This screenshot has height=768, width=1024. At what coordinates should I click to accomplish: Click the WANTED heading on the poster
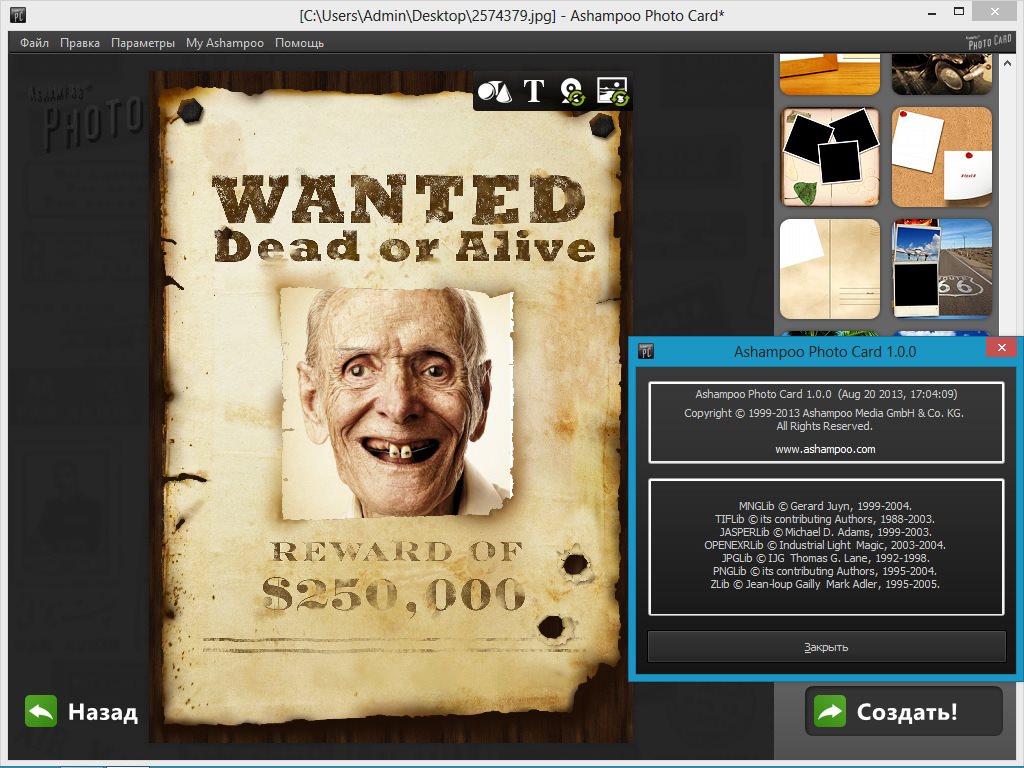tap(398, 198)
